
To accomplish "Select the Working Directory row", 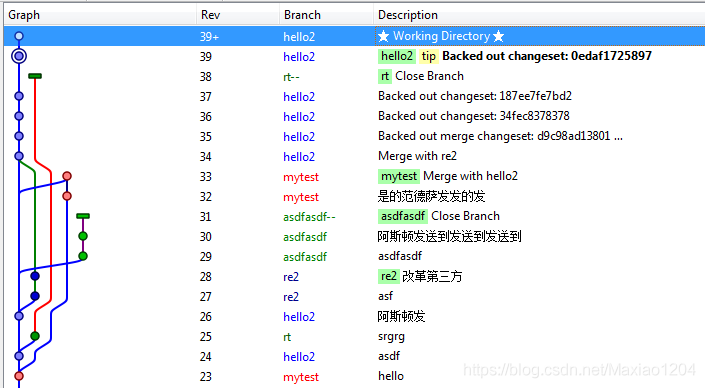I will (x=354, y=36).
